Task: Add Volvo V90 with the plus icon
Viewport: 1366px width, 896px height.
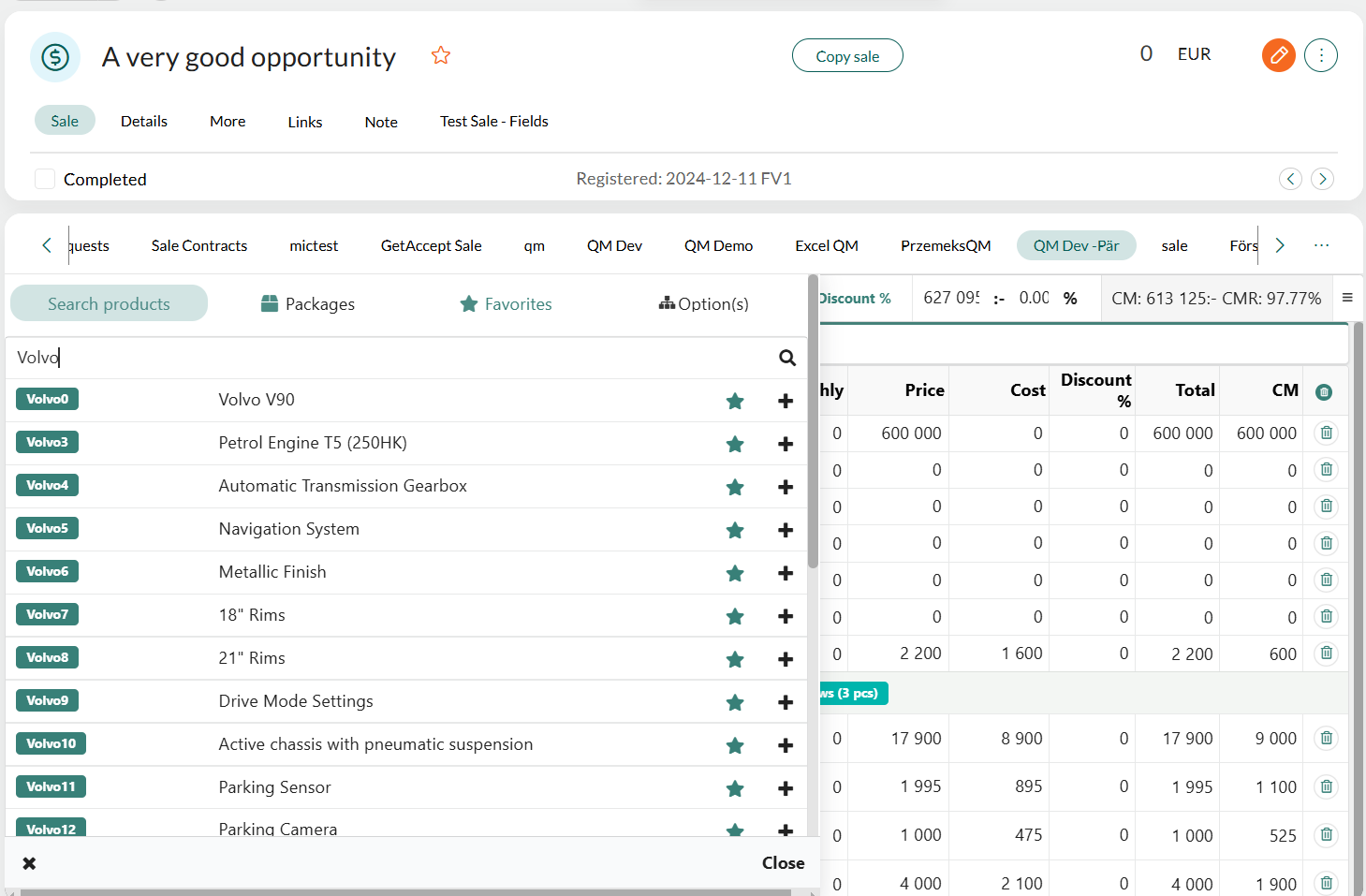Action: point(786,401)
